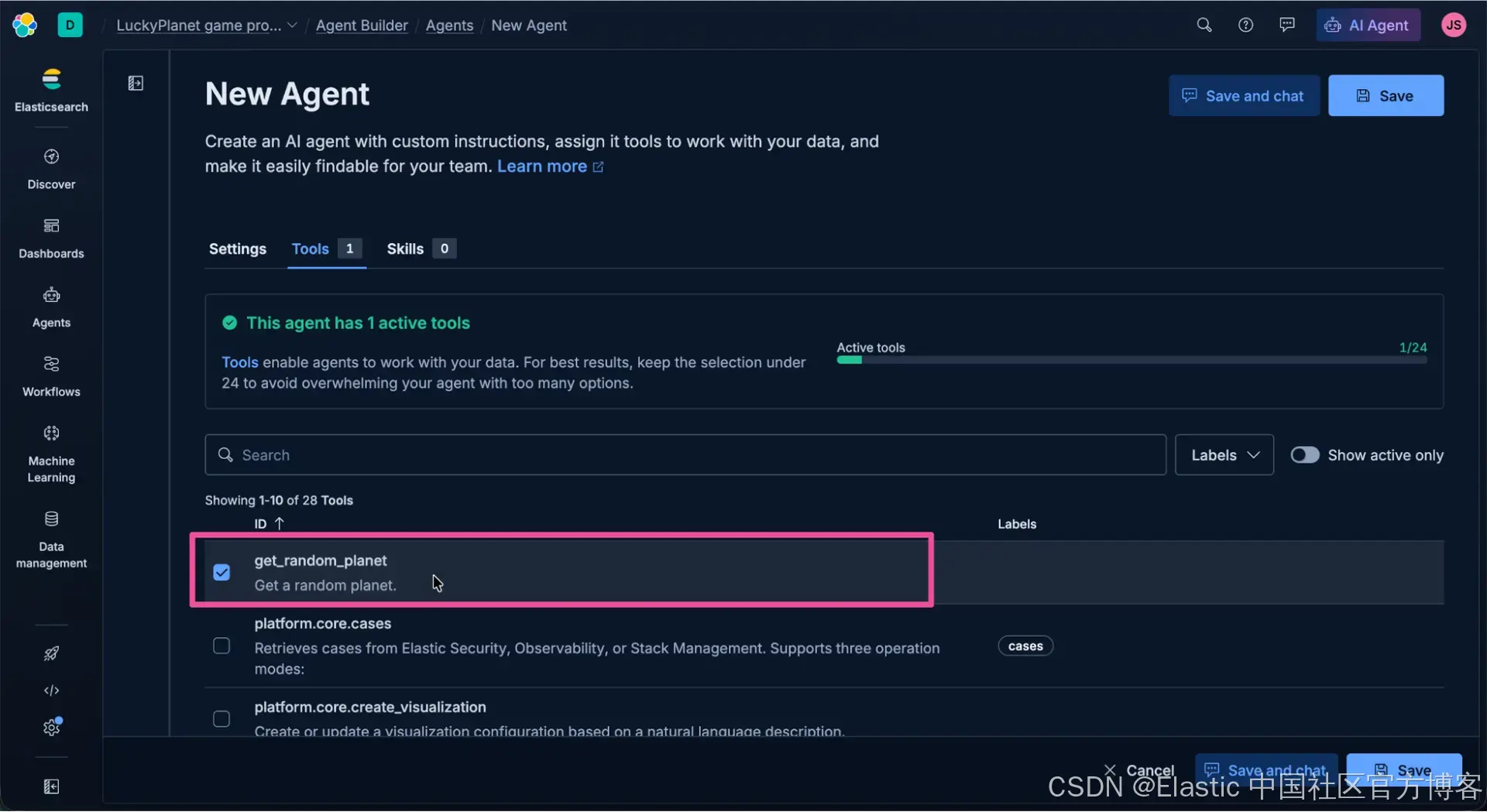Viewport: 1487px width, 812px height.
Task: Open Workflows from the sidebar
Action: tap(51, 376)
